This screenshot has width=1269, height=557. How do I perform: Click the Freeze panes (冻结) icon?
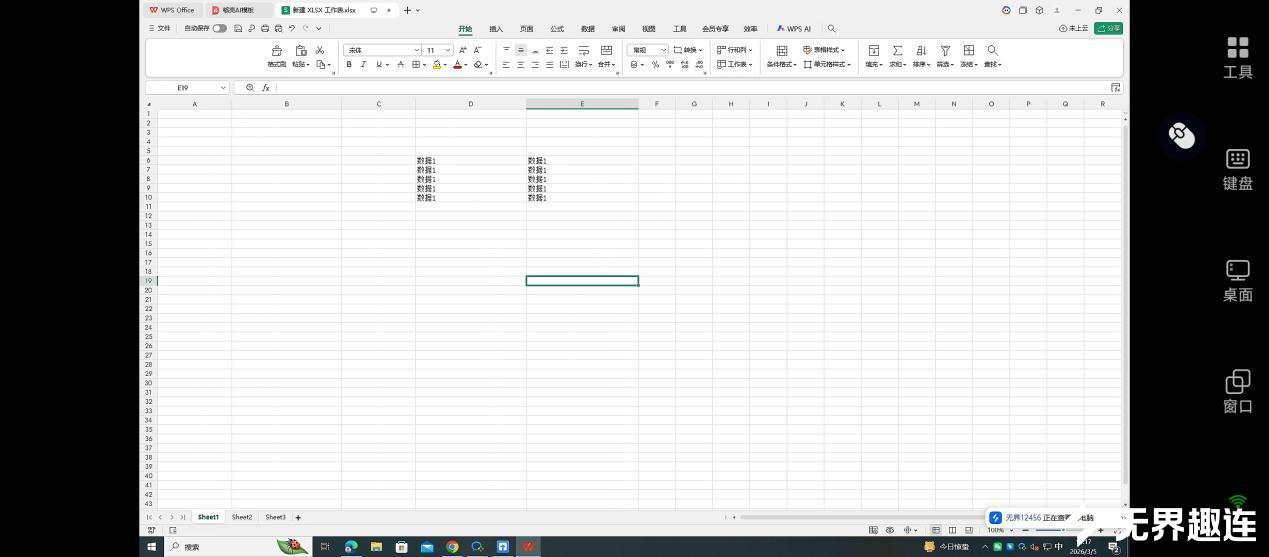coord(968,51)
